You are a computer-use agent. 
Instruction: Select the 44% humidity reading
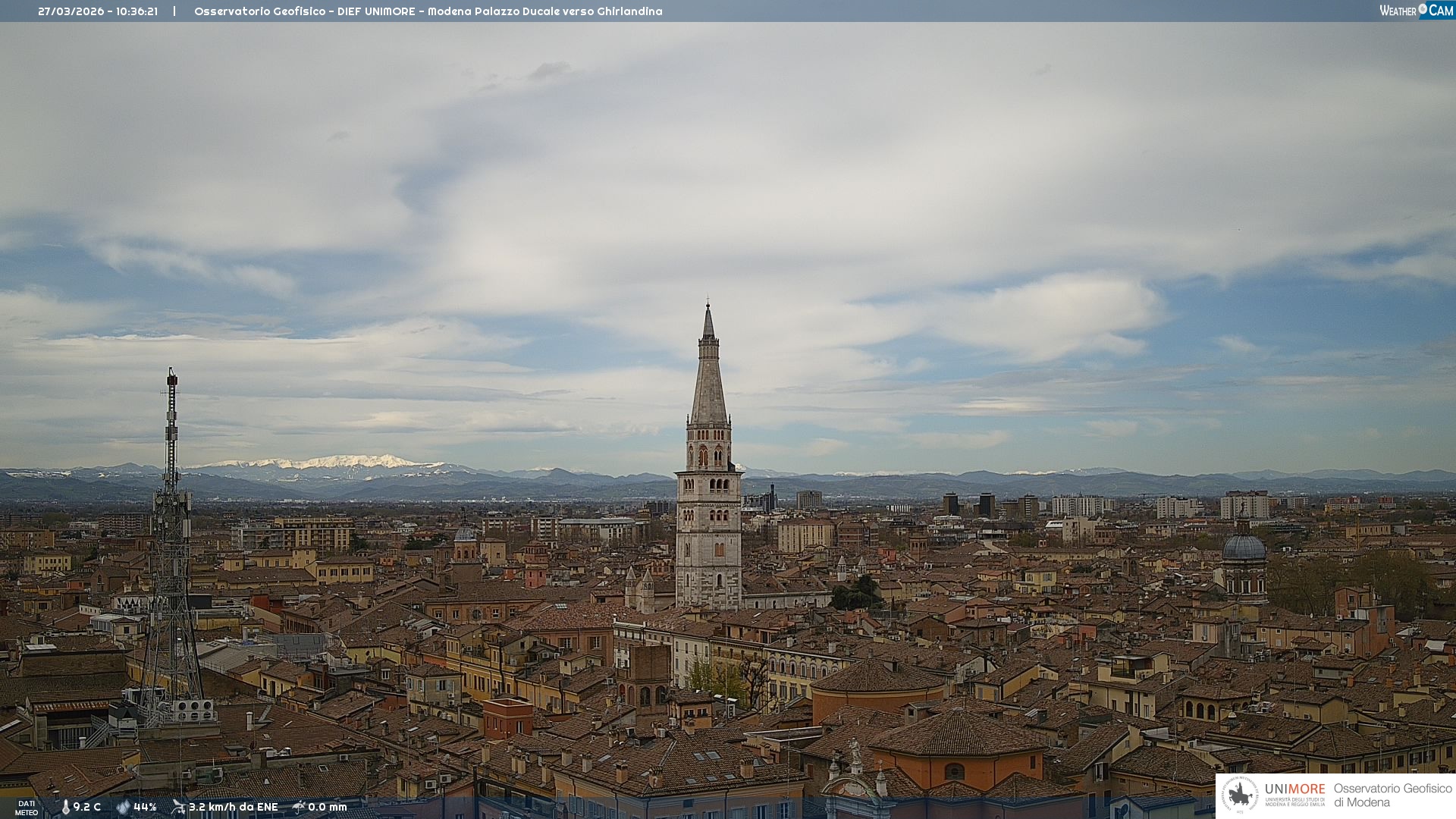click(145, 807)
